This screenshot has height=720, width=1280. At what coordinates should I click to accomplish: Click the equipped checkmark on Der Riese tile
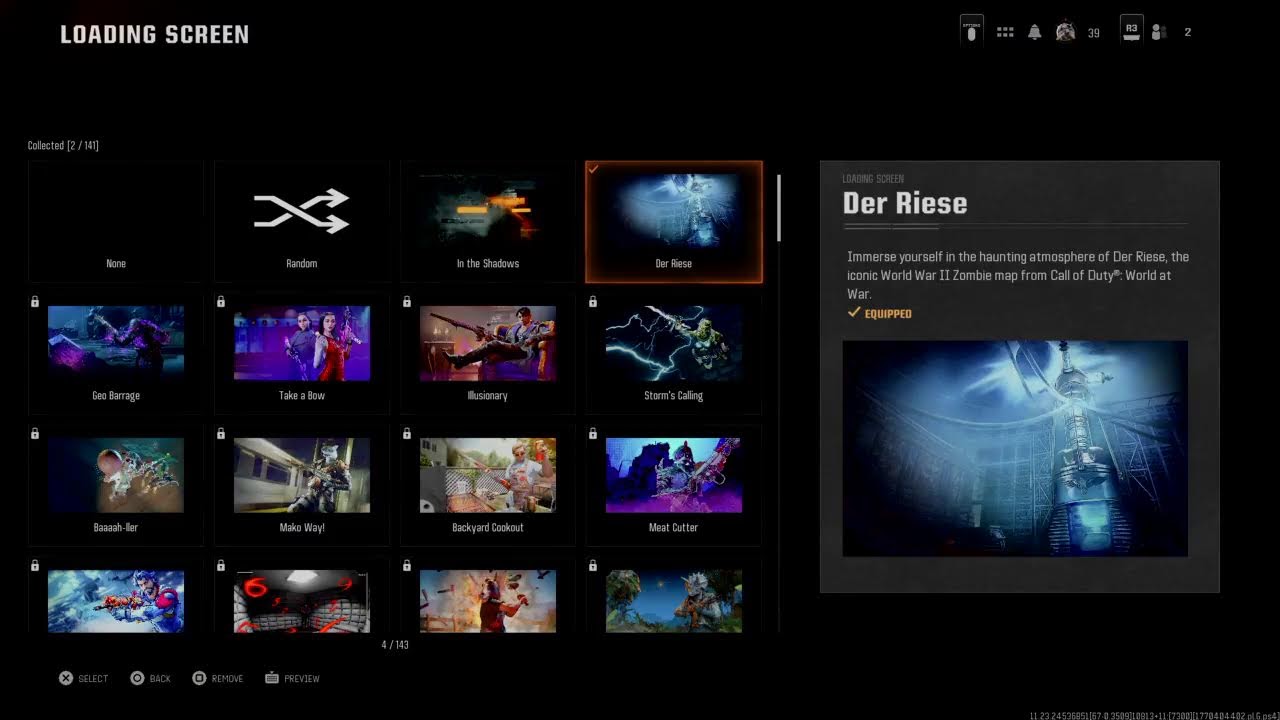click(x=594, y=170)
